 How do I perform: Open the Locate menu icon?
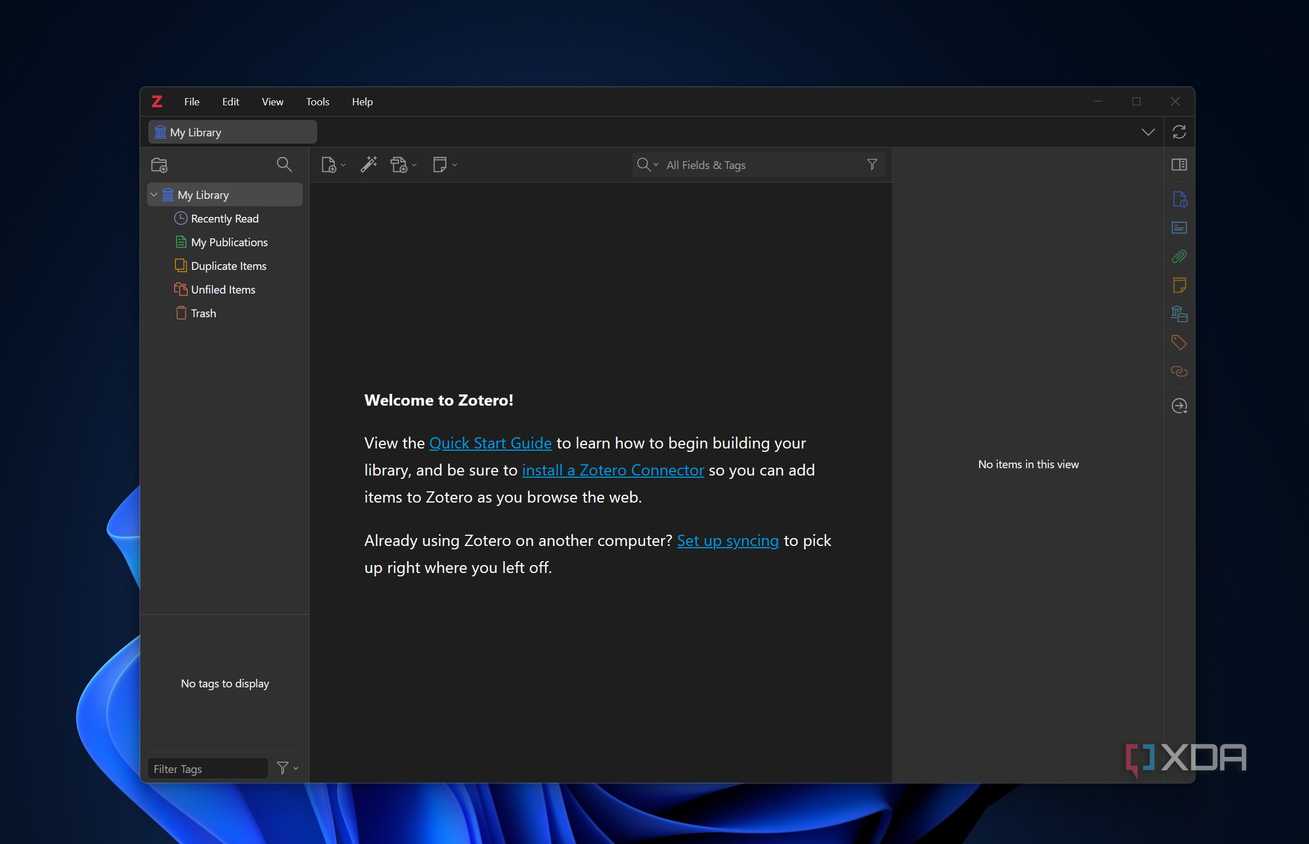point(1179,406)
